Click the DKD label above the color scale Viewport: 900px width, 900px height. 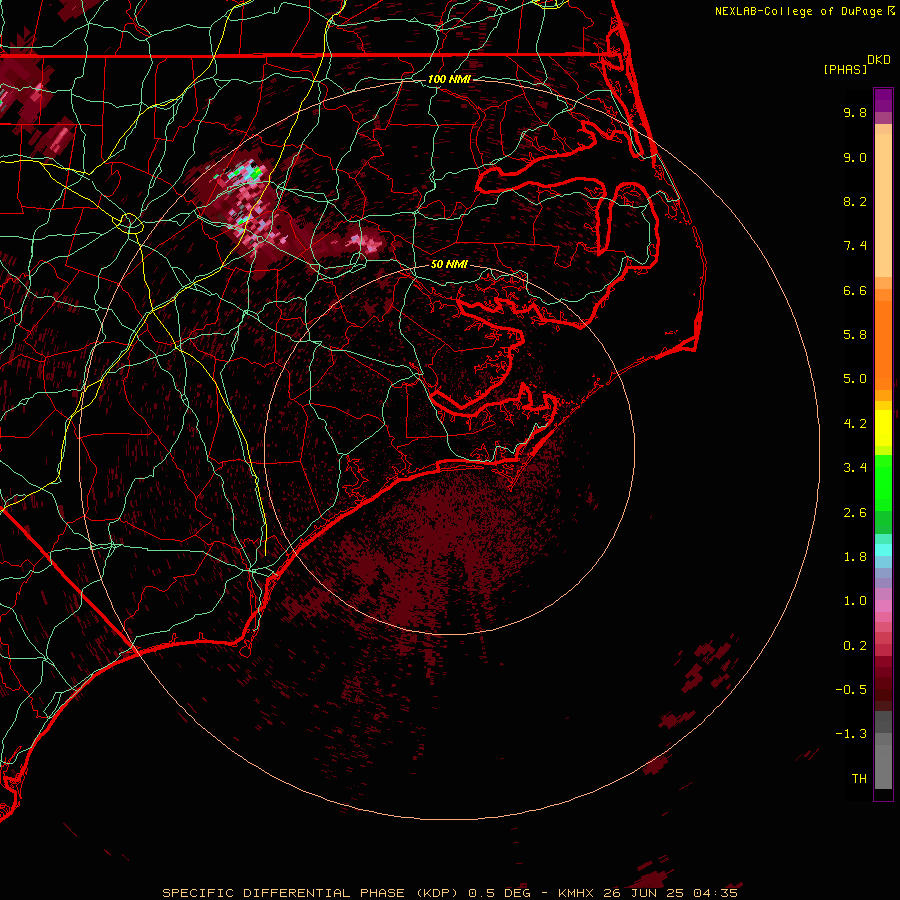pos(879,60)
